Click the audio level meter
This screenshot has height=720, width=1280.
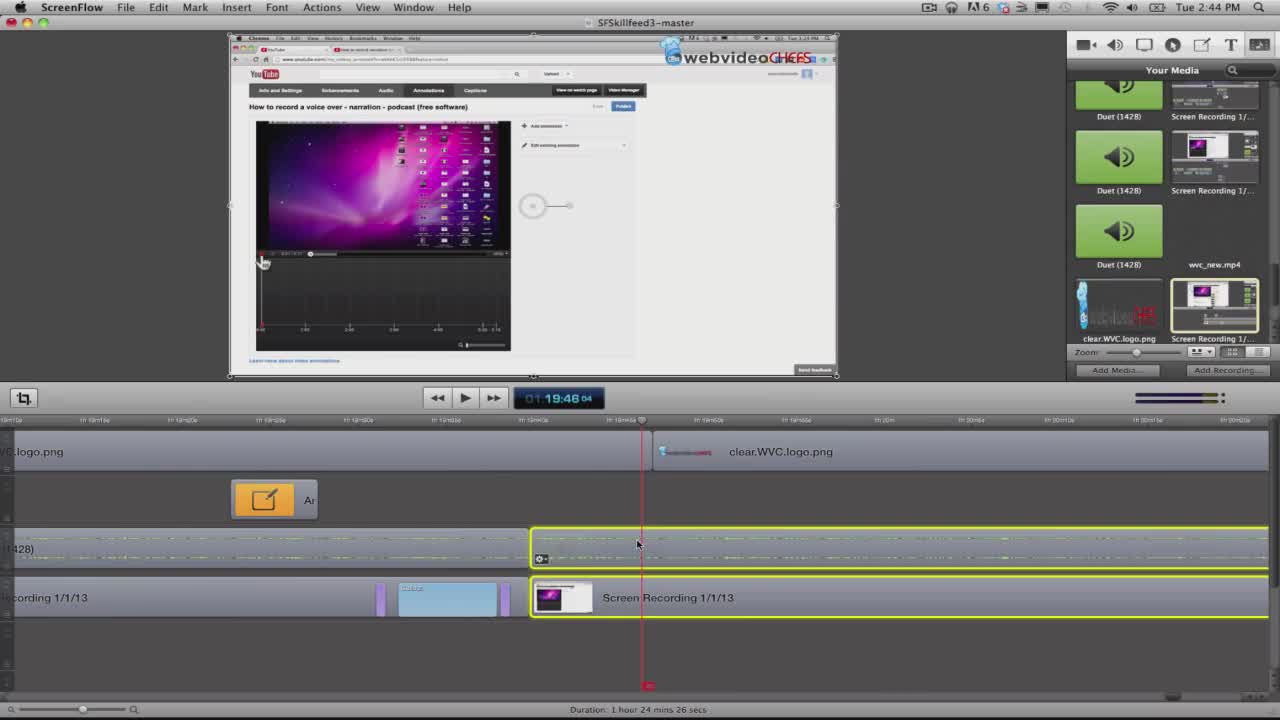pos(1179,398)
